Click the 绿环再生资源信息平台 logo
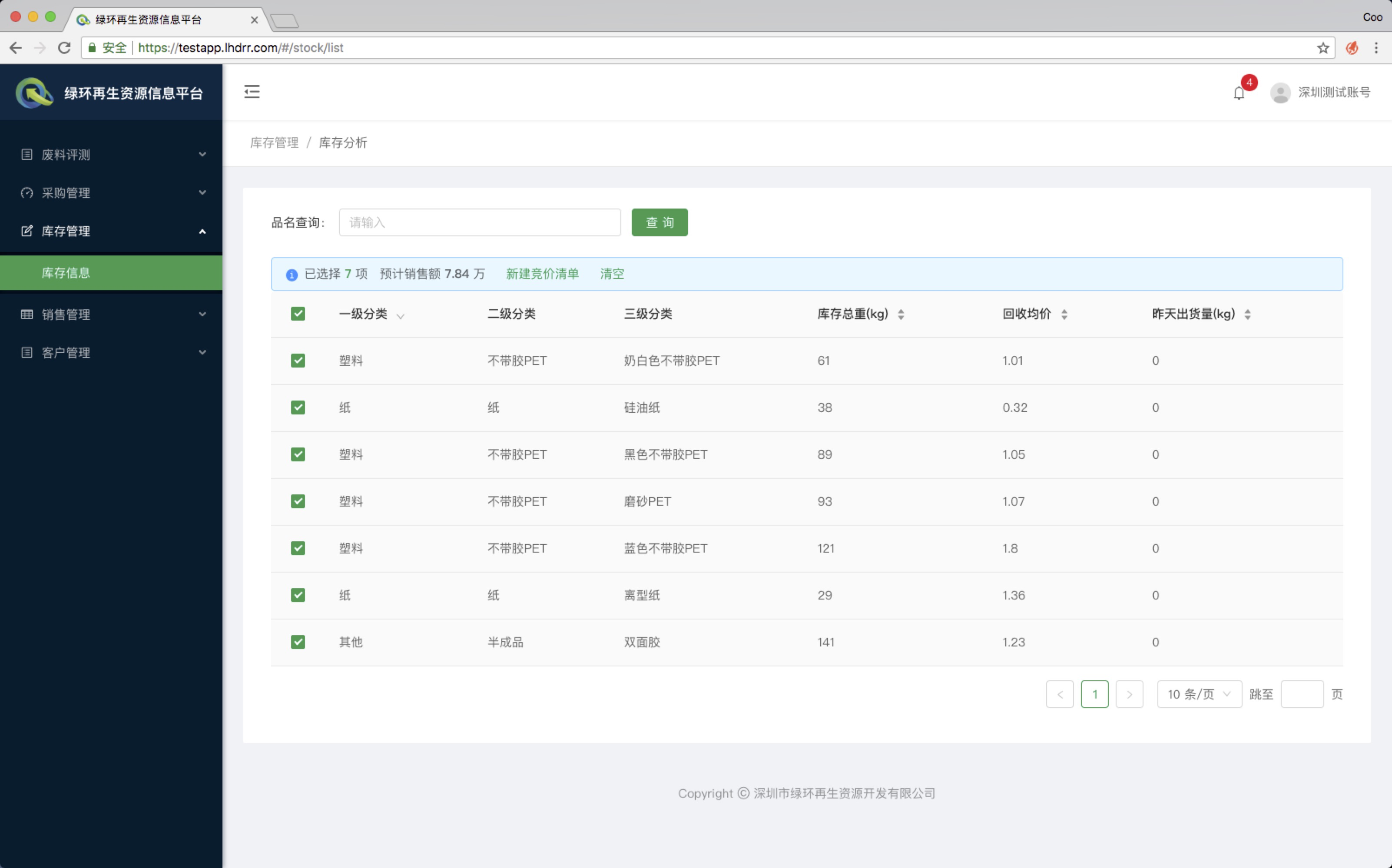The image size is (1392, 868). tap(34, 93)
